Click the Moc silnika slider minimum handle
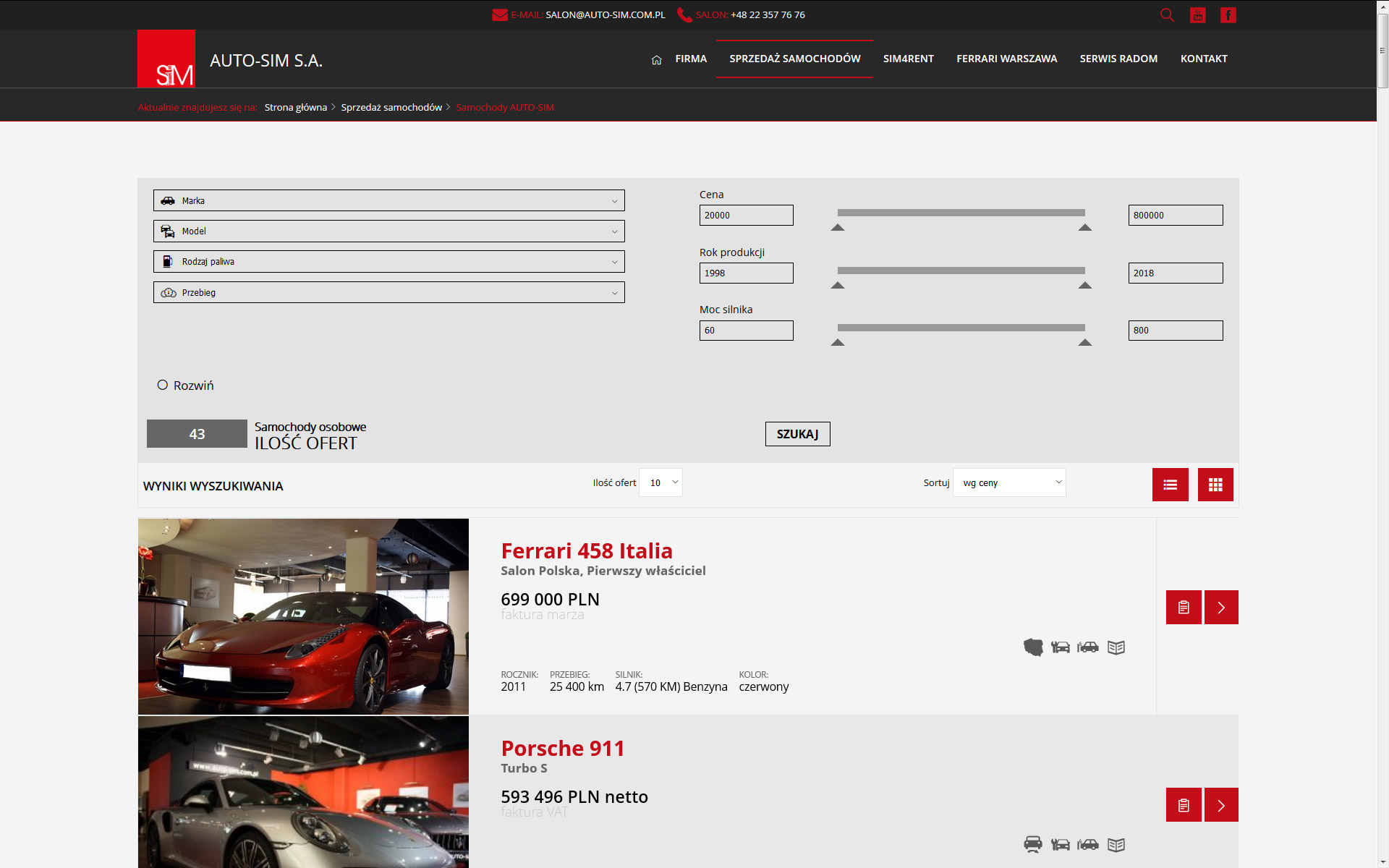The width and height of the screenshot is (1389, 868). (838, 342)
